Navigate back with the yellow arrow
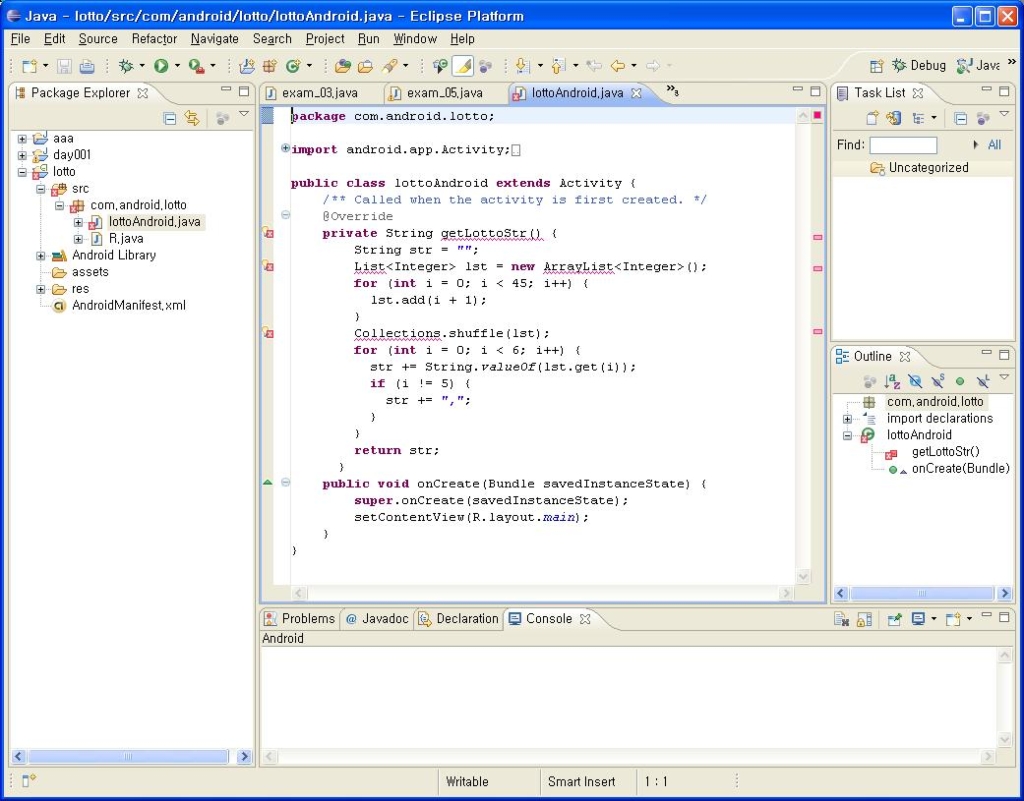The width and height of the screenshot is (1024, 801). coord(617,65)
